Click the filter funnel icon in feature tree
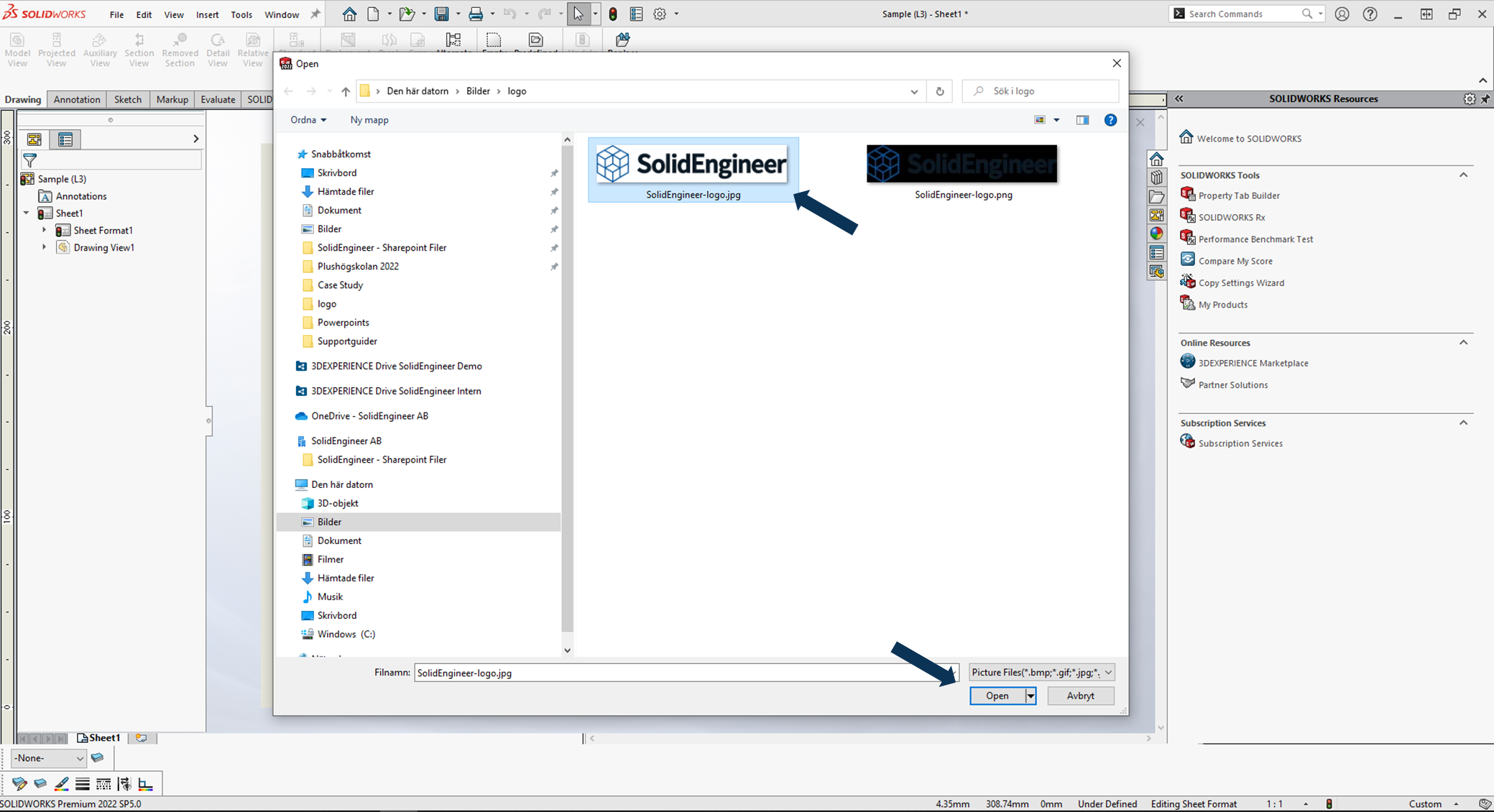1494x812 pixels. (29, 160)
